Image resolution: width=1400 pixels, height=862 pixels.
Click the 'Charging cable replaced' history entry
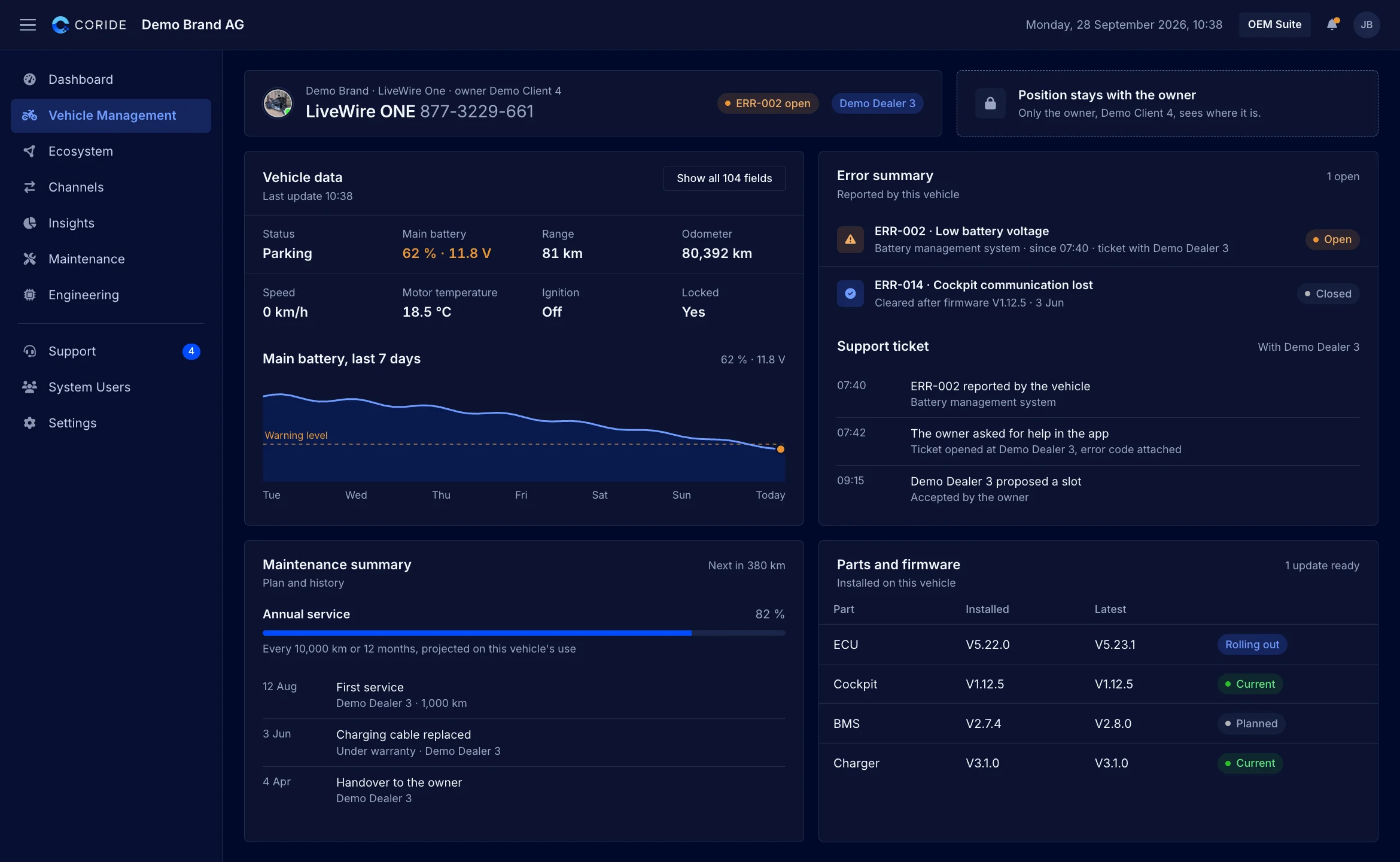[x=524, y=743]
